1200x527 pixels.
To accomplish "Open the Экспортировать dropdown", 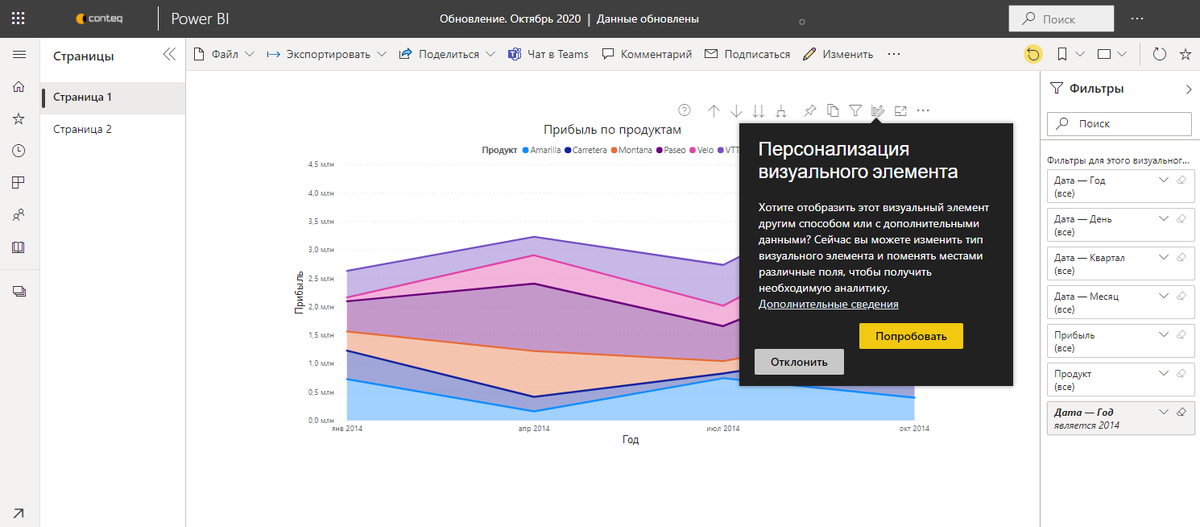I will point(327,54).
